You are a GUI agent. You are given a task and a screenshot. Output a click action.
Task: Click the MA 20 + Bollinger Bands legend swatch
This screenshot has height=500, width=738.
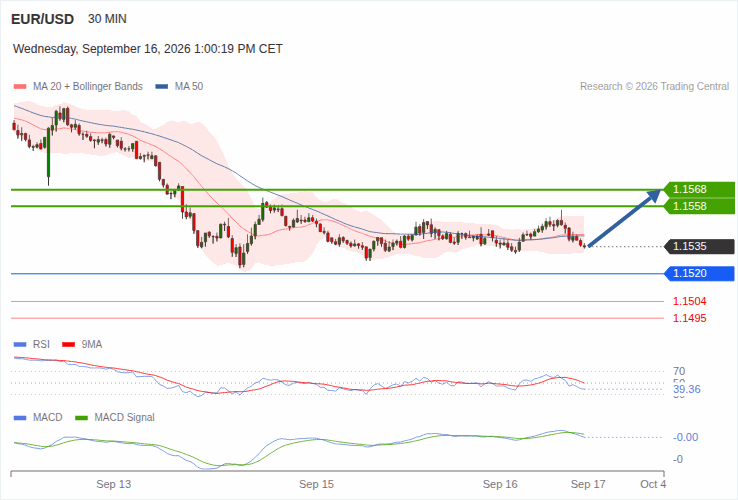point(20,87)
